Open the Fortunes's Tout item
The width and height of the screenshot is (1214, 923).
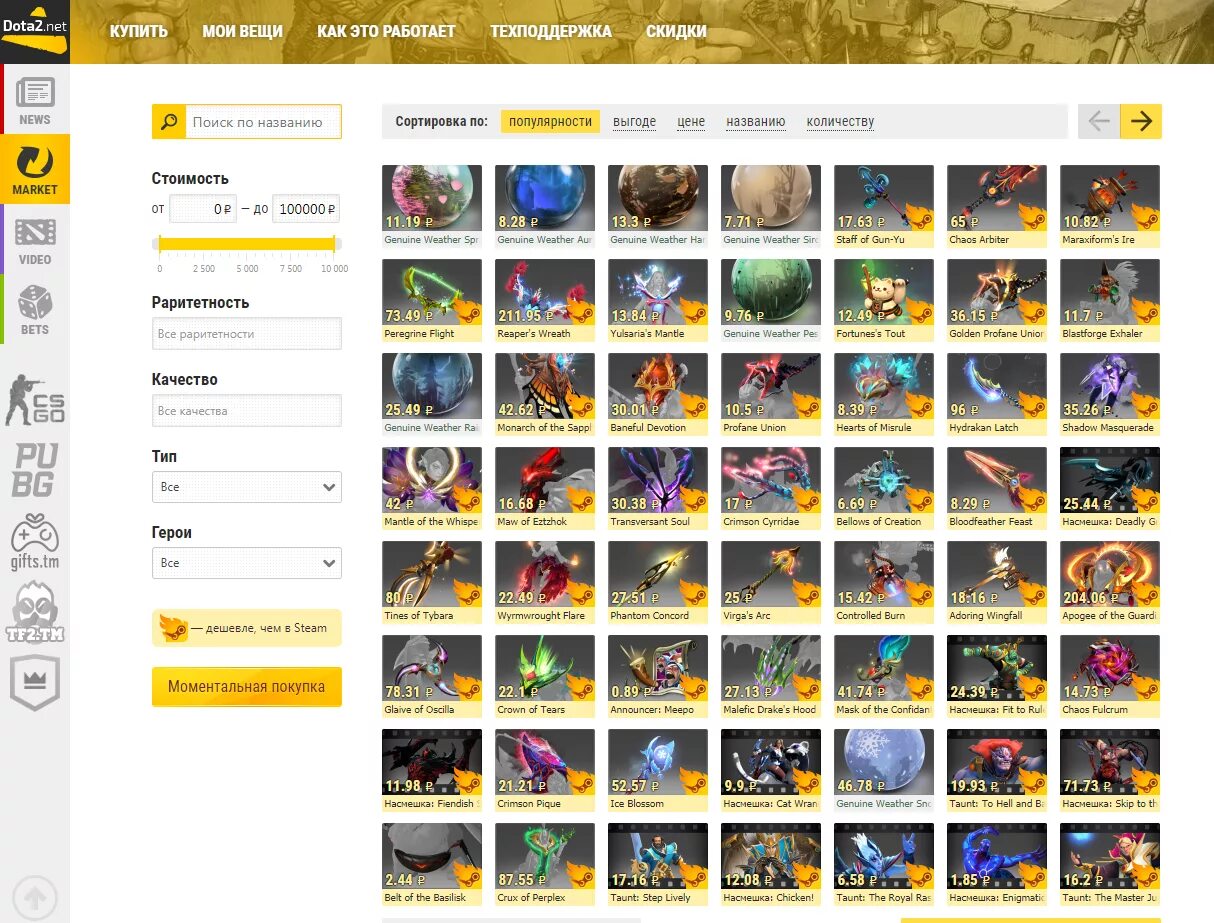[884, 300]
